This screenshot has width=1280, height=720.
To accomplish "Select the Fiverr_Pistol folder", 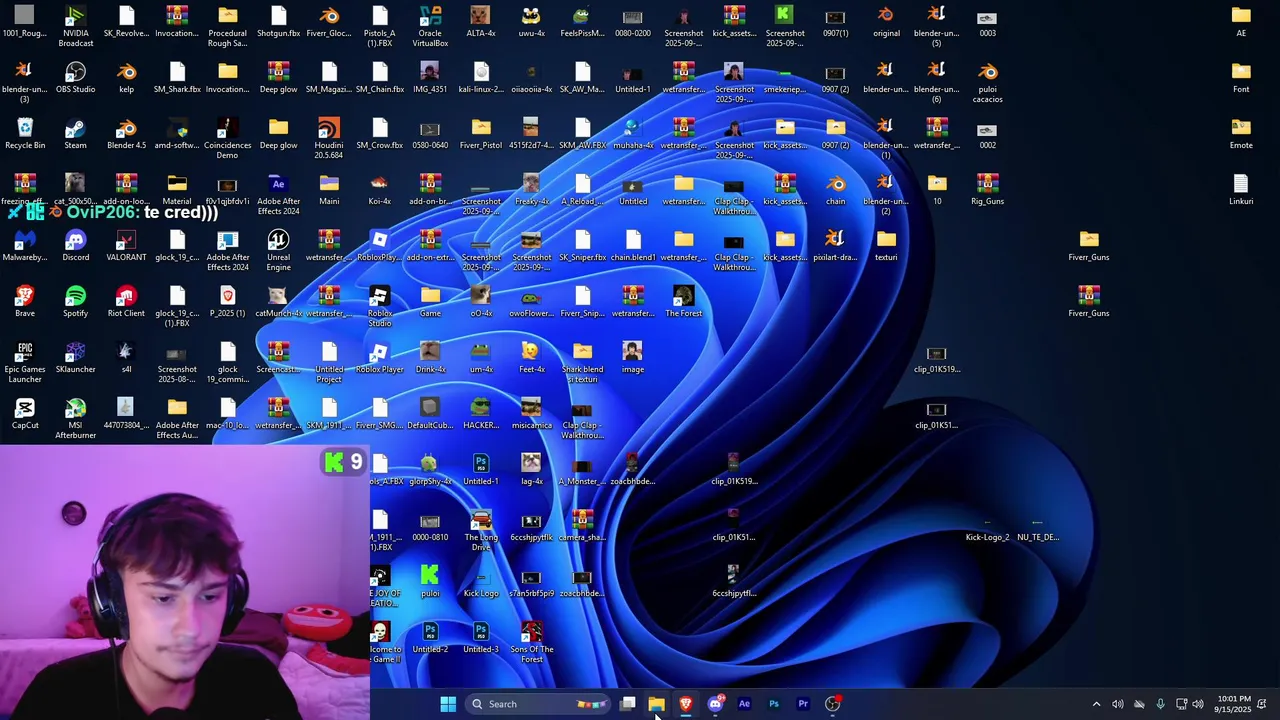I will pos(481,133).
